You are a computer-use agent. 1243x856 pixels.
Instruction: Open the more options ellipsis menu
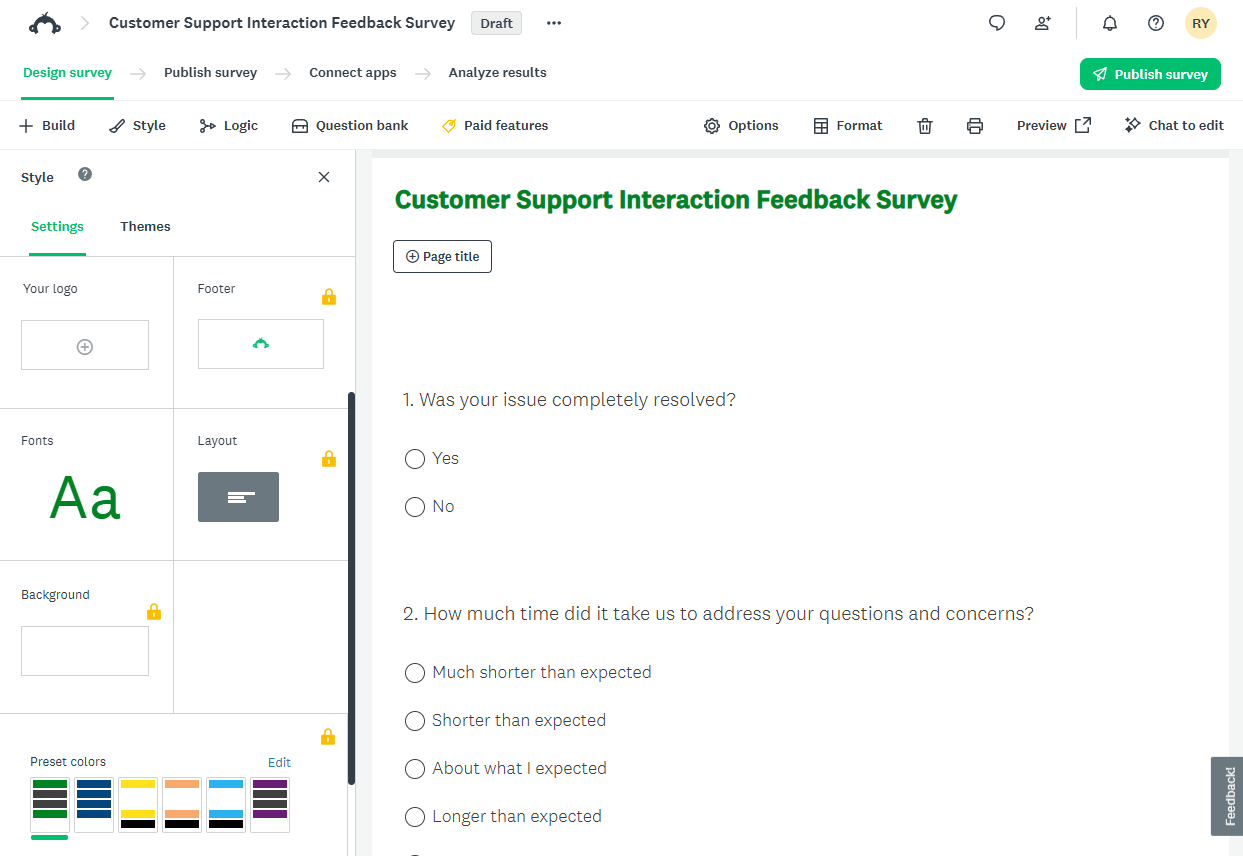(554, 23)
